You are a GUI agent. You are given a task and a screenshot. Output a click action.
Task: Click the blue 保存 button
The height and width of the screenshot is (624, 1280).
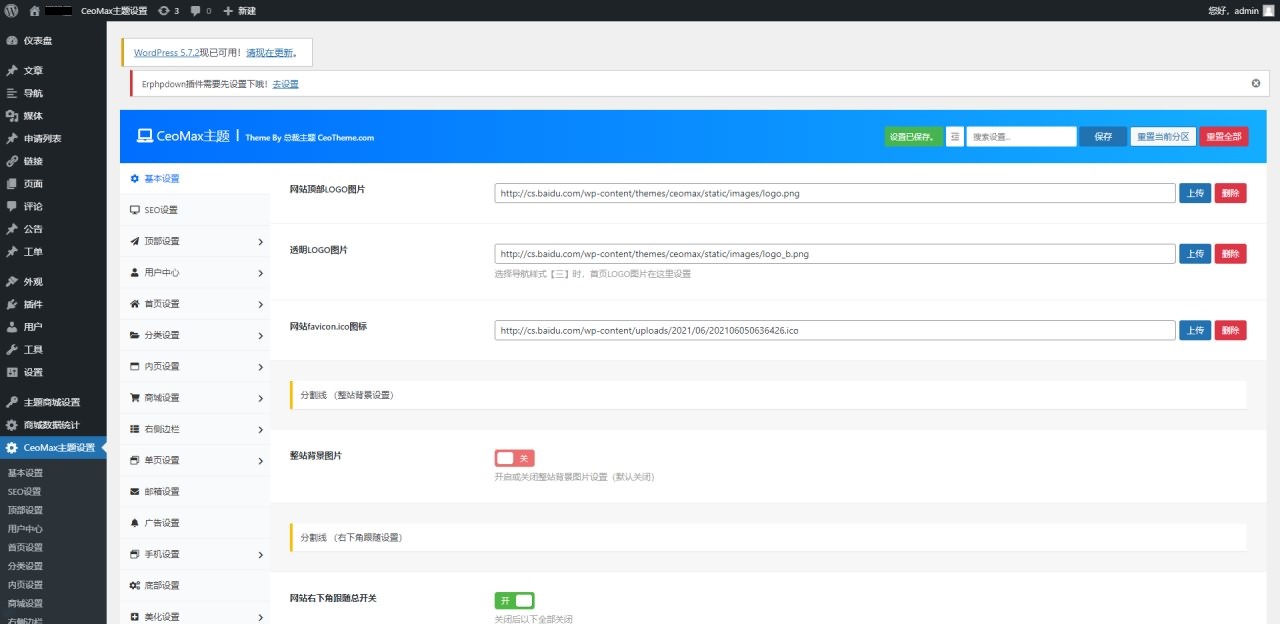tap(1103, 137)
